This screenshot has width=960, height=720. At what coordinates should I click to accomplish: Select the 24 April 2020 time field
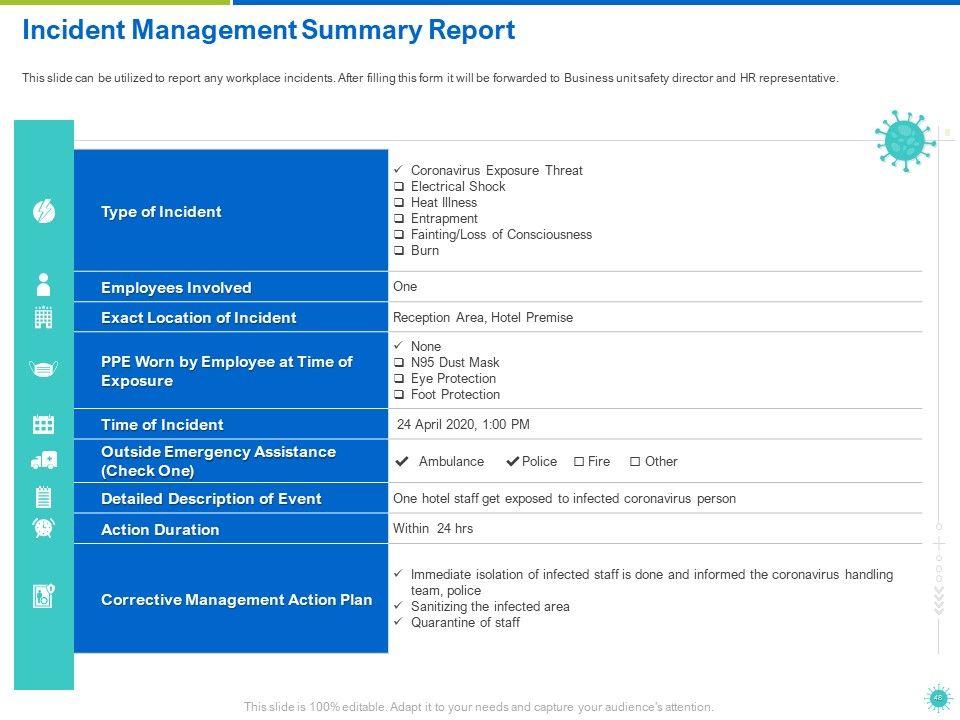point(463,424)
